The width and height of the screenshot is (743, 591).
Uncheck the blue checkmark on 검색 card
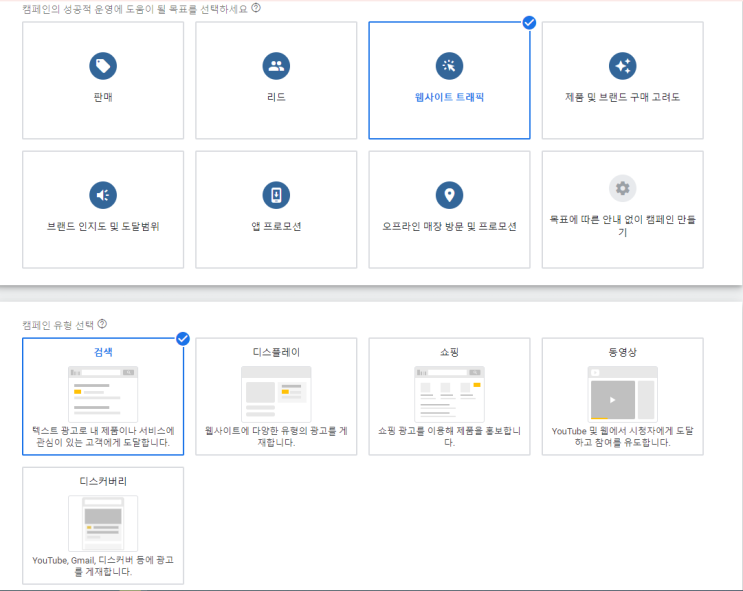point(183,338)
